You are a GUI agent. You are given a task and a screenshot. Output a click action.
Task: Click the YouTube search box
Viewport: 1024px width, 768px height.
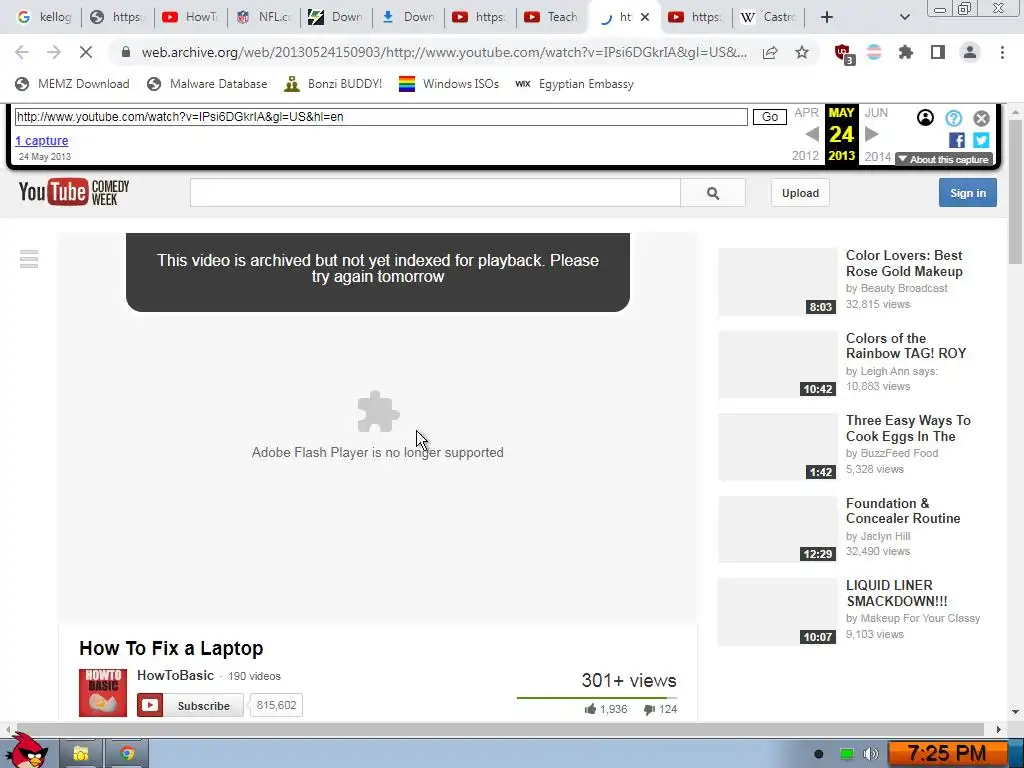(435, 193)
